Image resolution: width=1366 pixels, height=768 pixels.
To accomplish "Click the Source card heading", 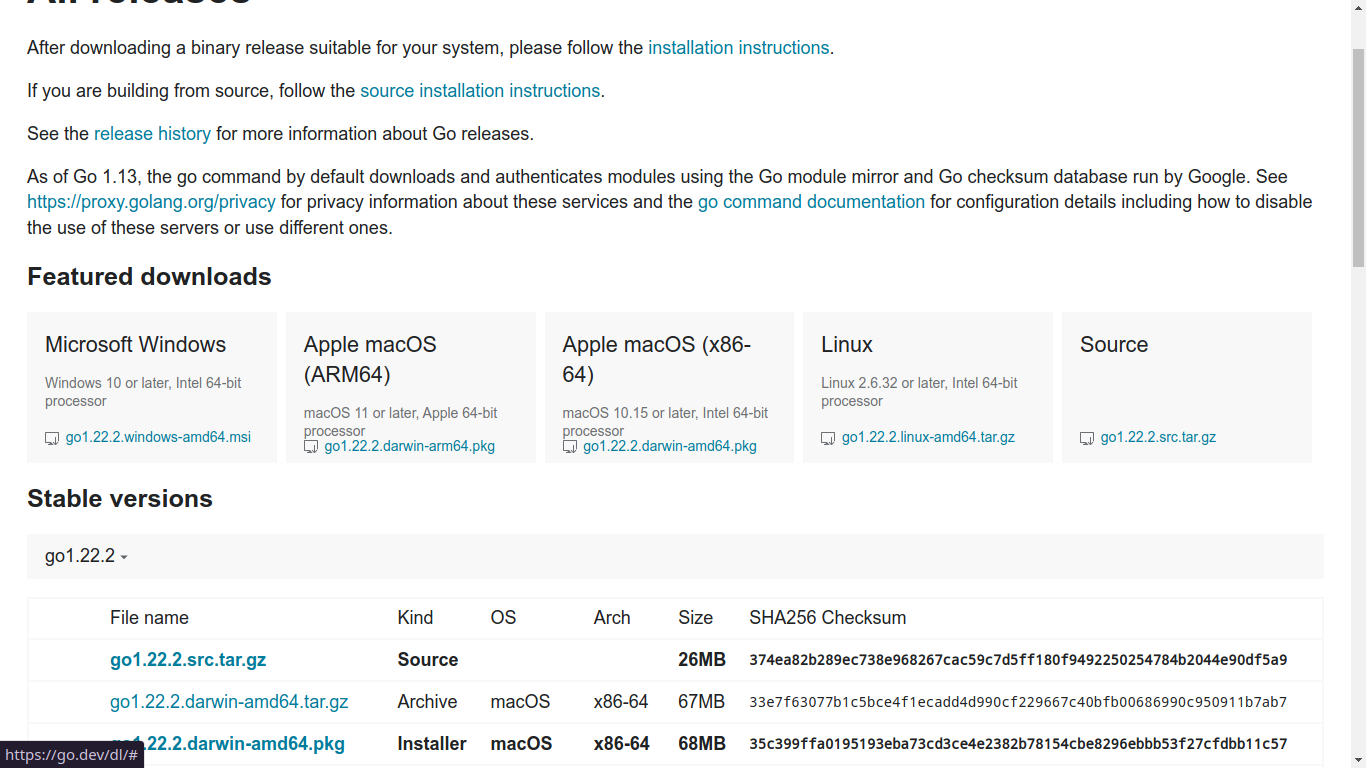I will [x=1114, y=345].
